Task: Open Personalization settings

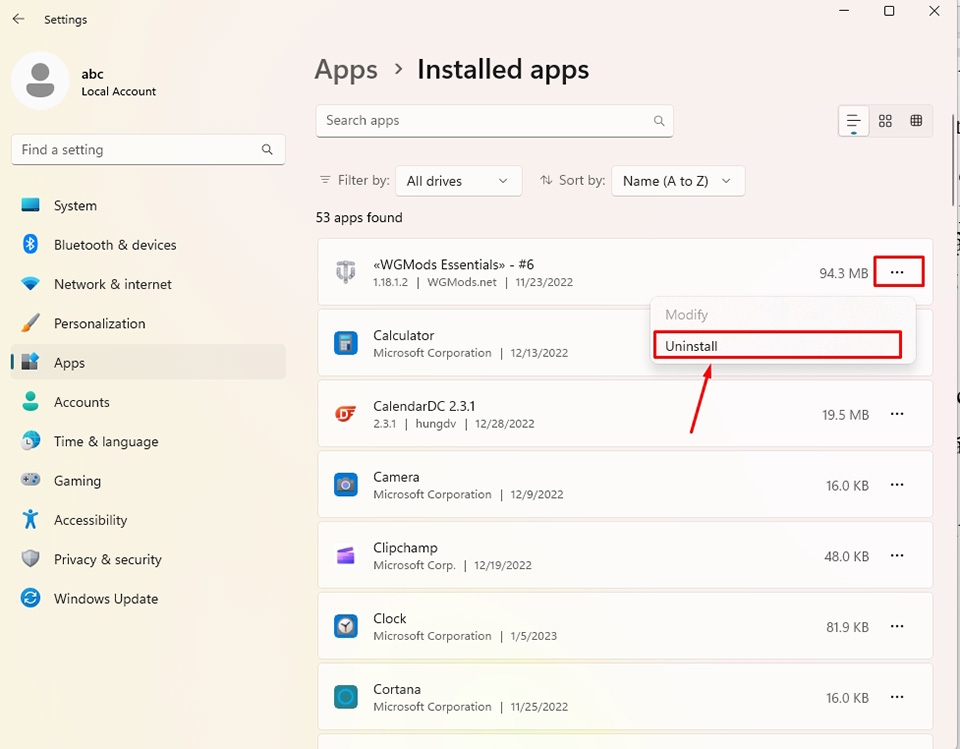Action: pos(148,323)
